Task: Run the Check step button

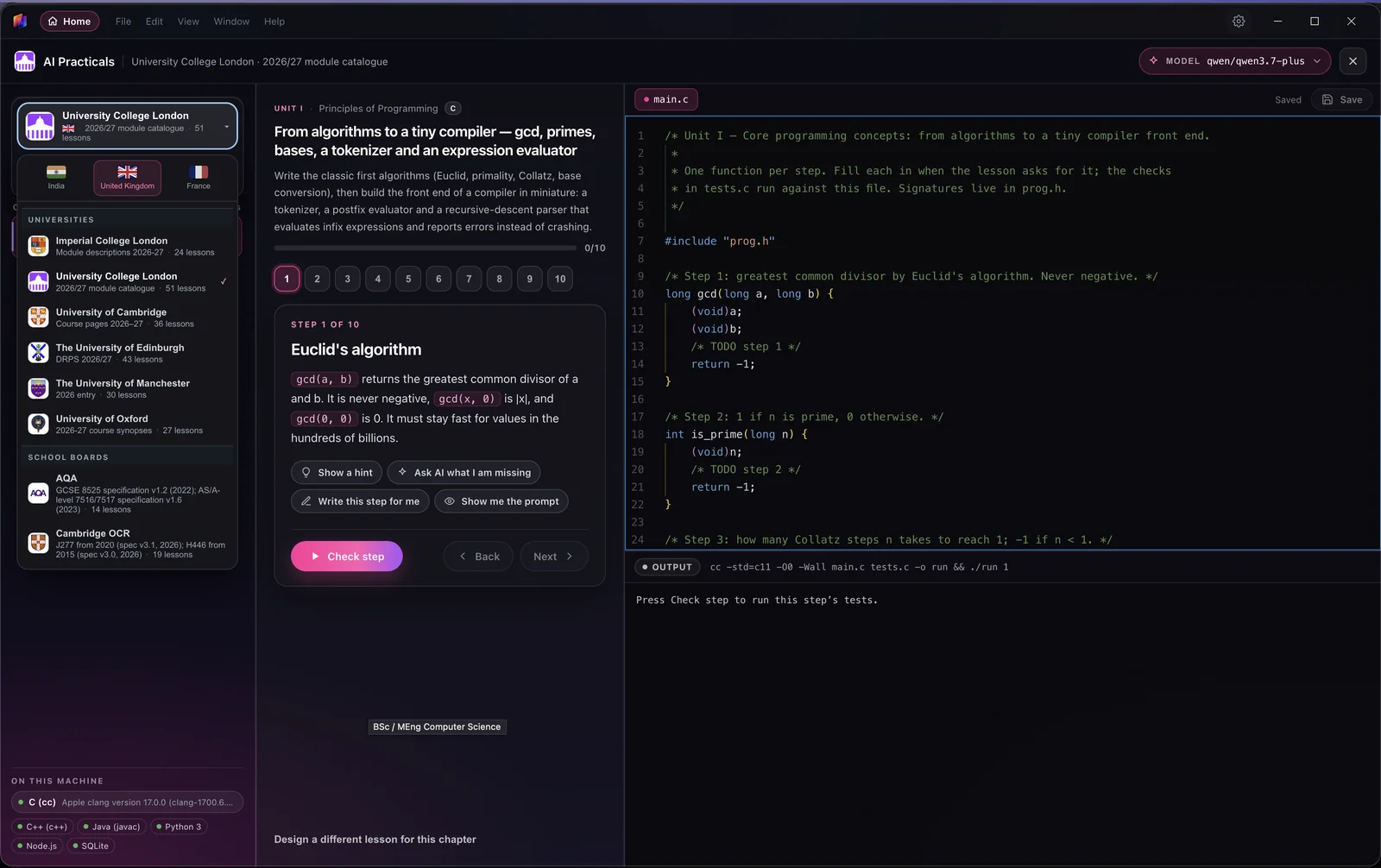Action: click(x=347, y=557)
